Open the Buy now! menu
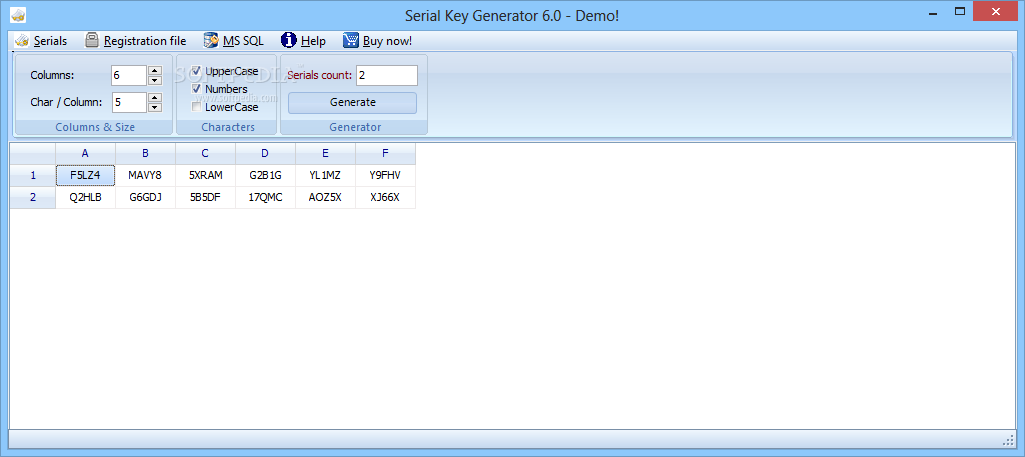Screen dimensions: 1025x457 tap(388, 41)
